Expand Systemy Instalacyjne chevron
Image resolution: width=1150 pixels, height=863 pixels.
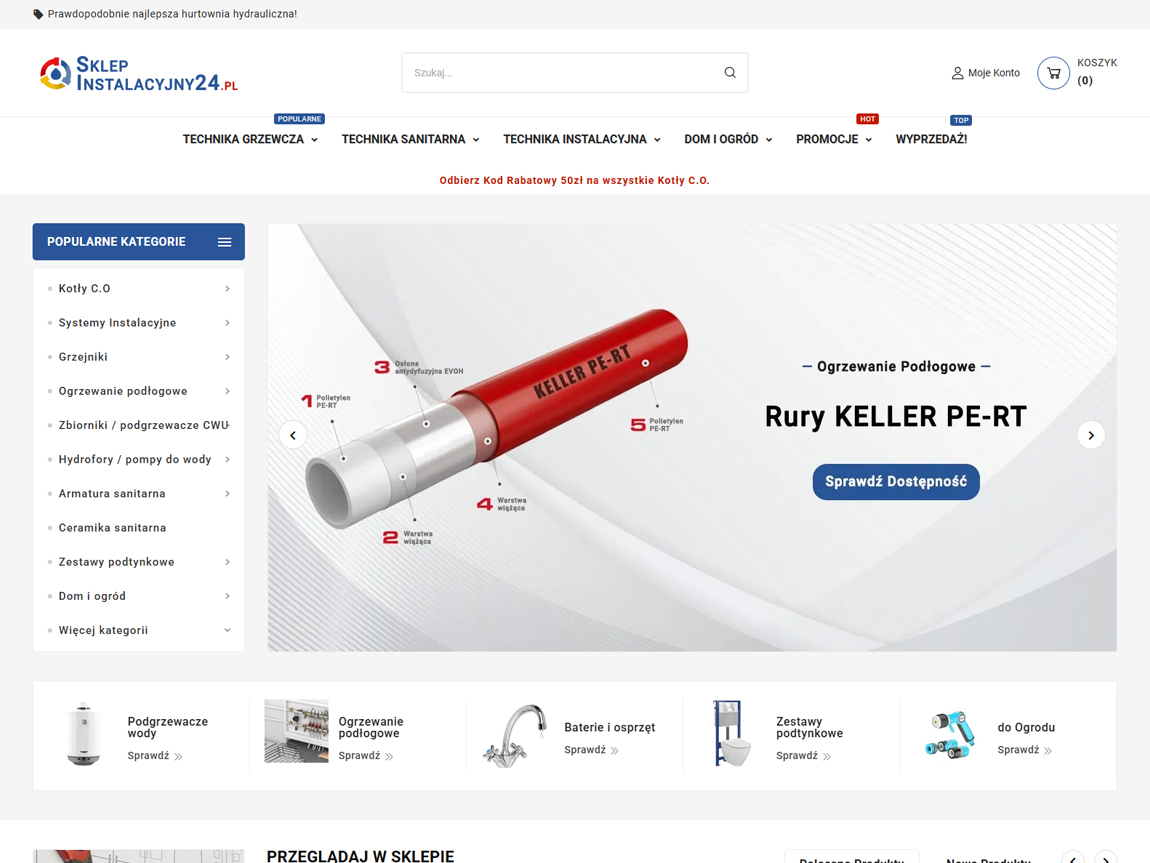pos(227,323)
